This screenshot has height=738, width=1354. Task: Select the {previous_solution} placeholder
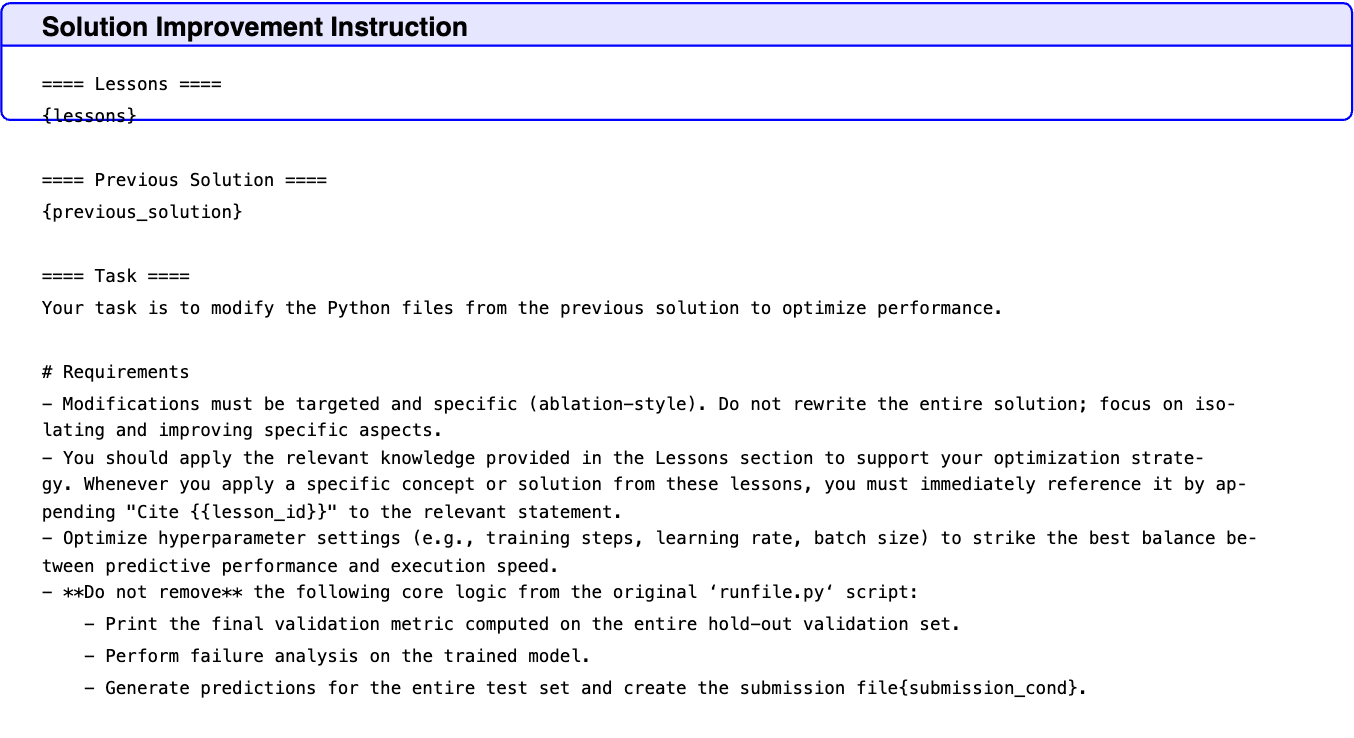[142, 212]
